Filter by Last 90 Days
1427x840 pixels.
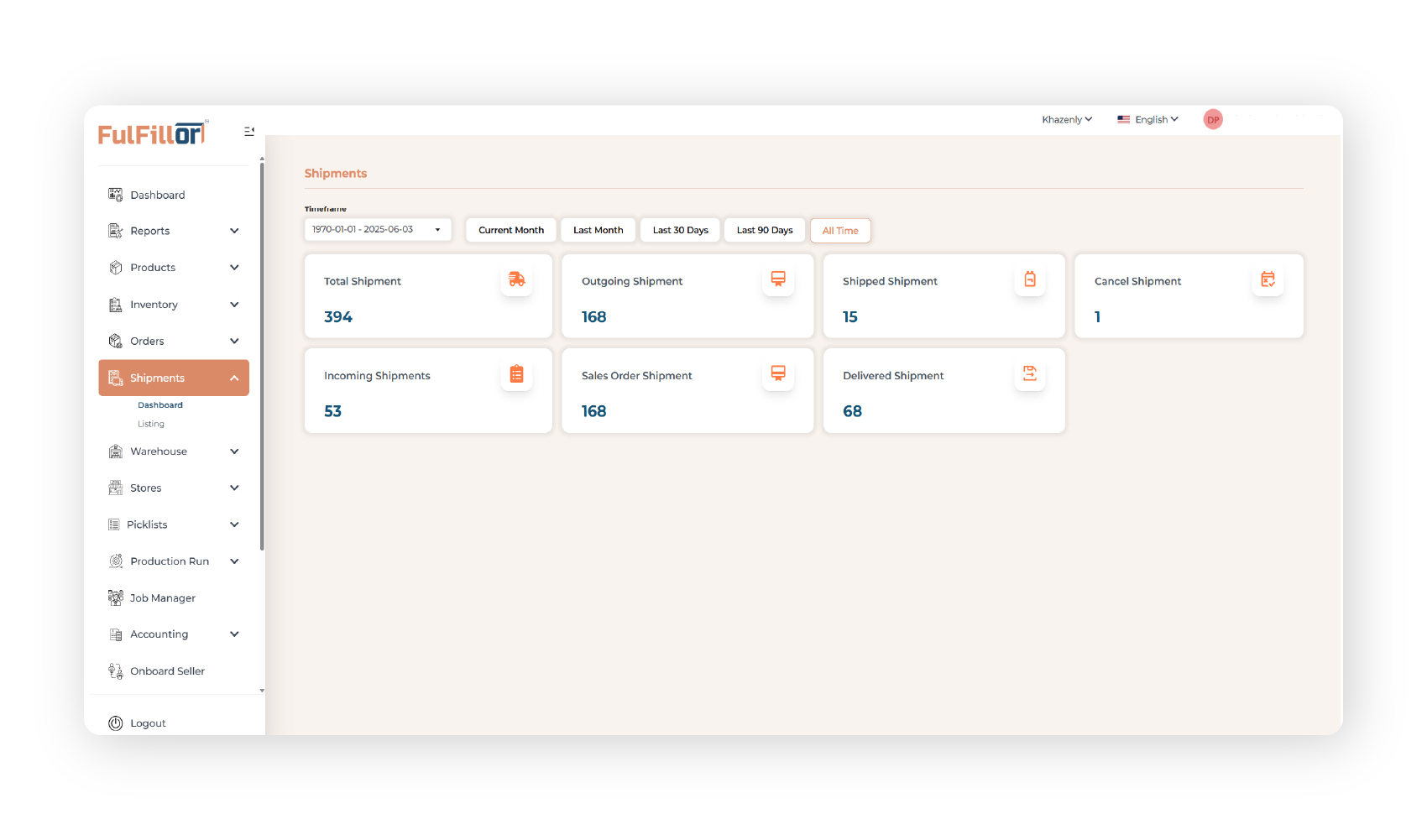(x=765, y=230)
